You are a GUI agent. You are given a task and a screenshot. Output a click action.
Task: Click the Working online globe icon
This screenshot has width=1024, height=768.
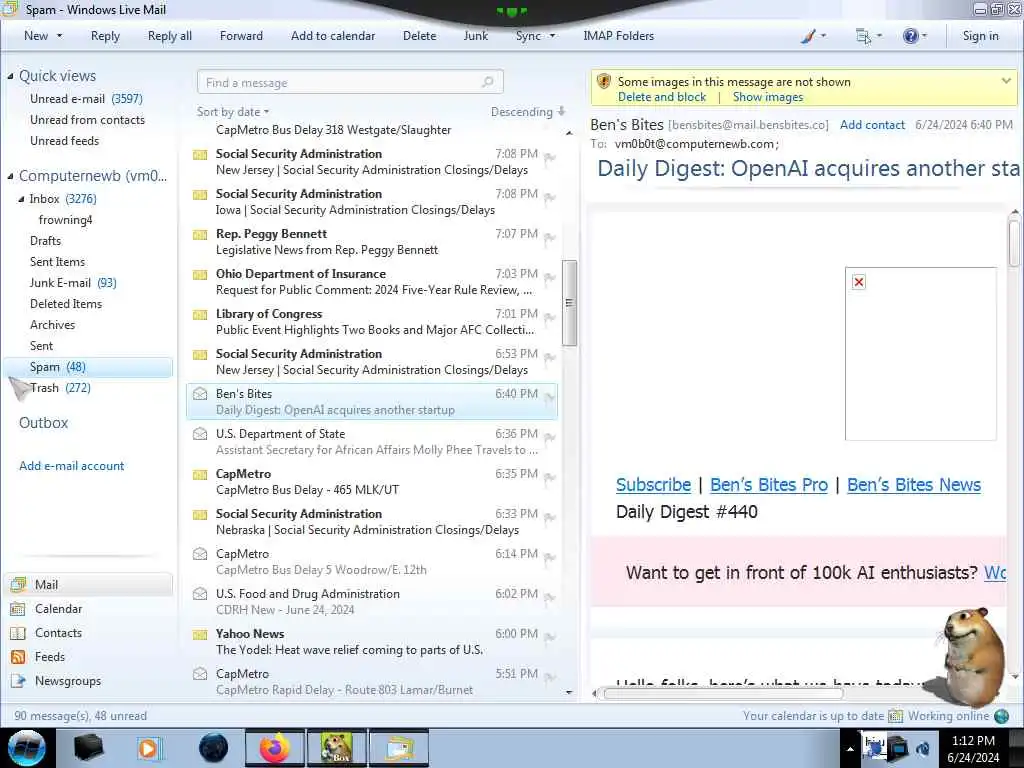(x=1002, y=716)
